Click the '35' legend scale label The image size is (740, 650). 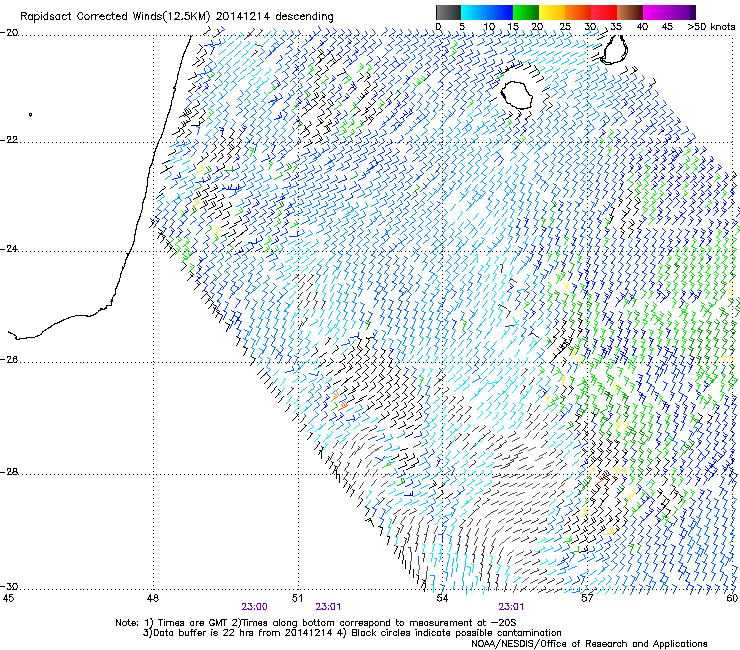616,27
